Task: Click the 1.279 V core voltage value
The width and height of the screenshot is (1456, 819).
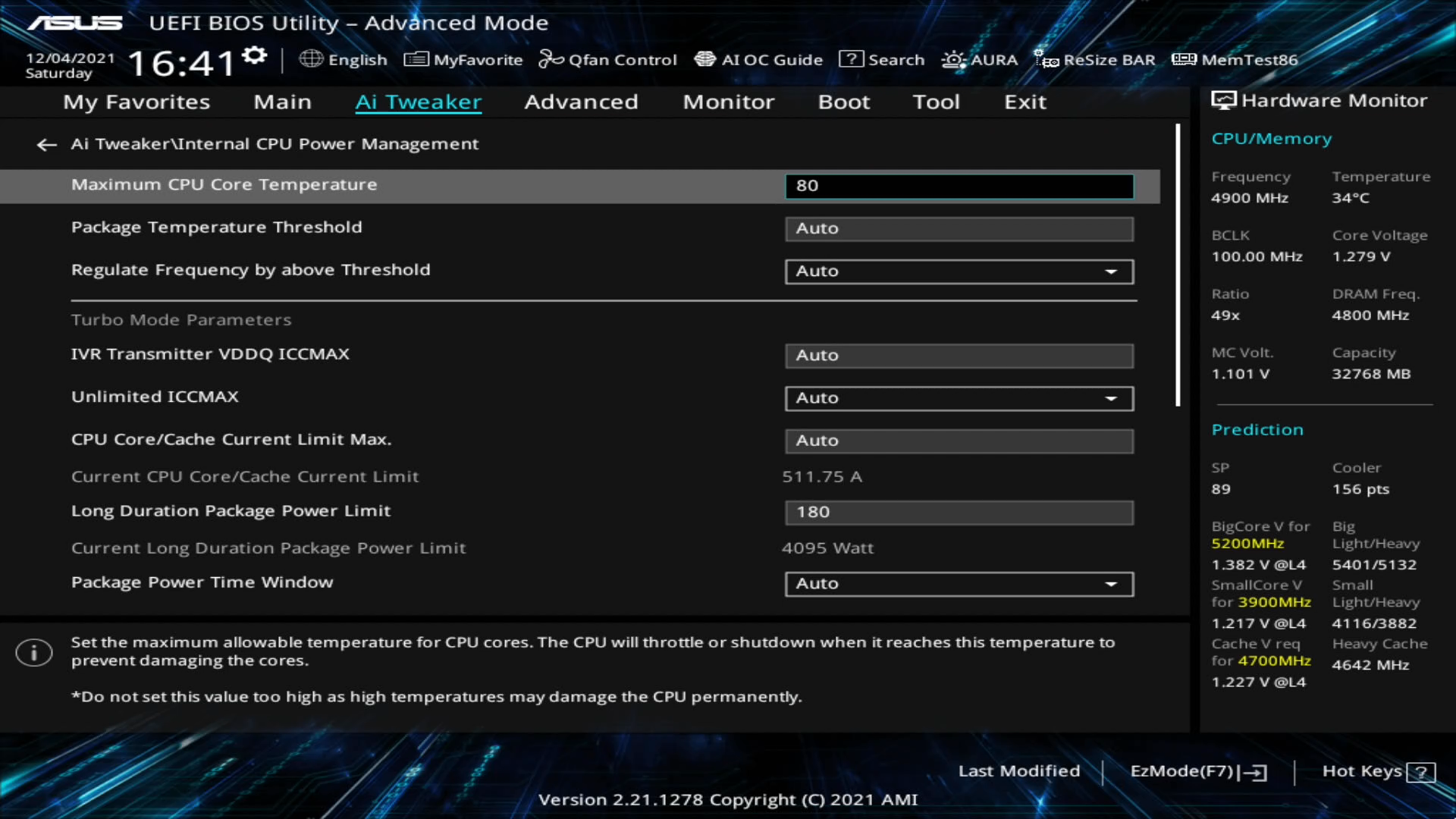Action: click(1361, 256)
